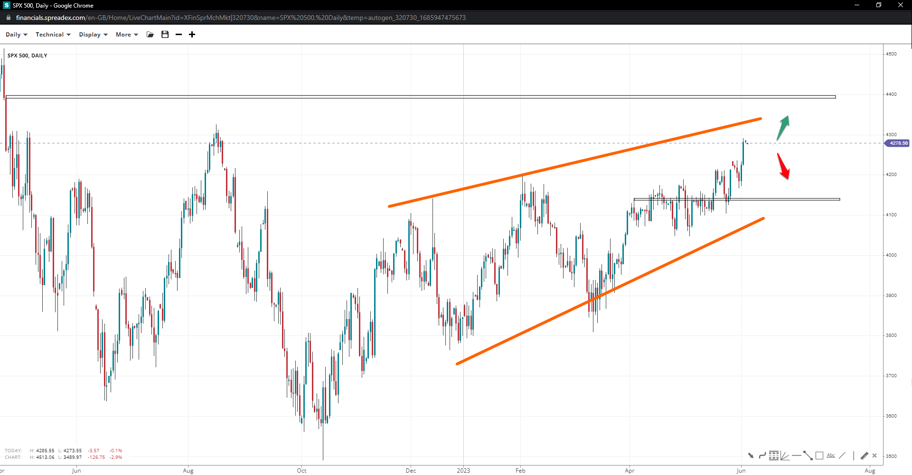This screenshot has width=912, height=475.
Task: Open the Daily timeframe dropdown
Action: [x=16, y=35]
